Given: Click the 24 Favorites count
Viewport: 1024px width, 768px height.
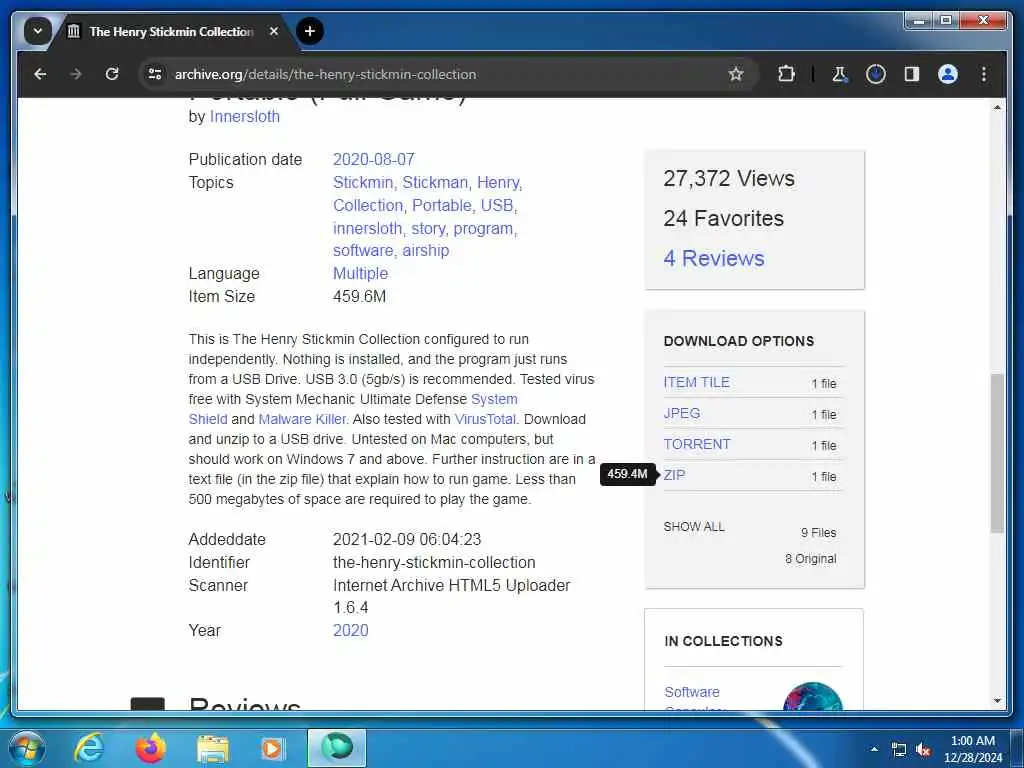Looking at the screenshot, I should coord(724,218).
